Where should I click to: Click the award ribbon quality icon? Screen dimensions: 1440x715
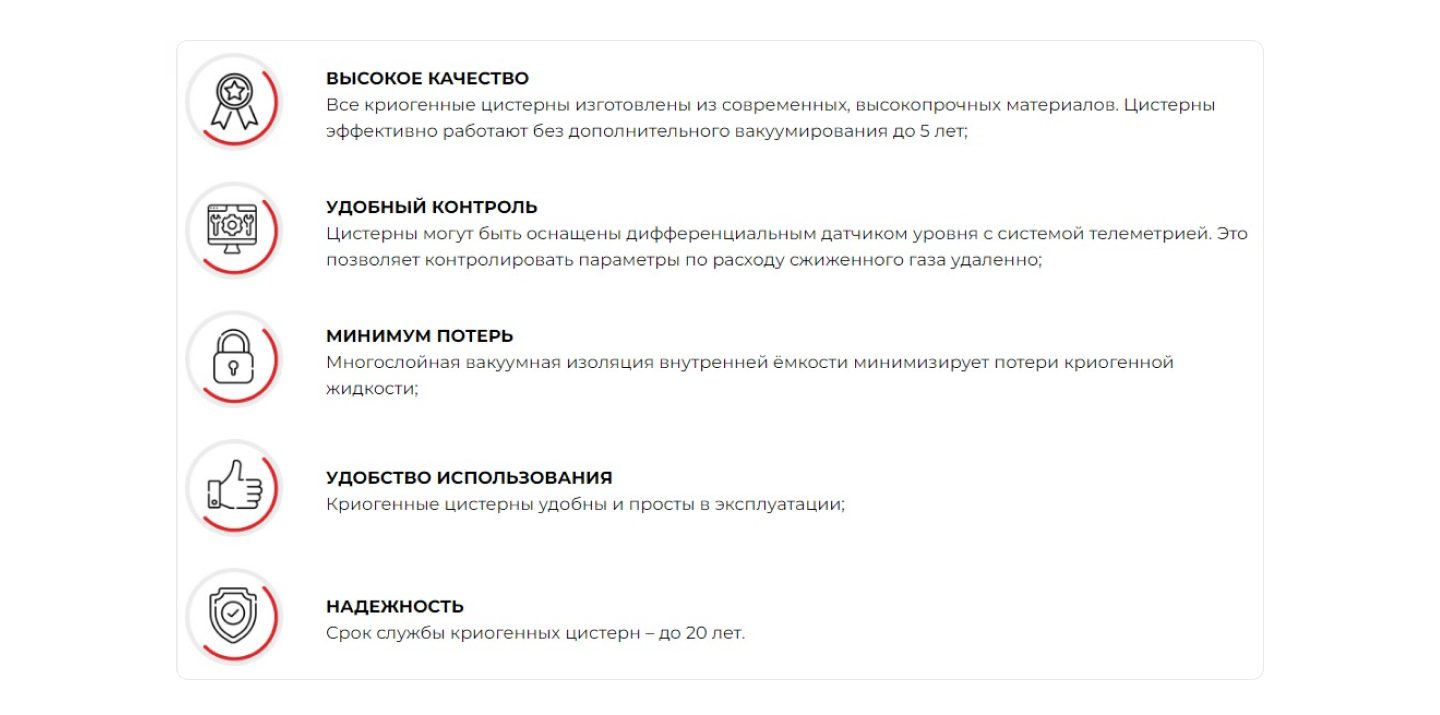[x=234, y=101]
